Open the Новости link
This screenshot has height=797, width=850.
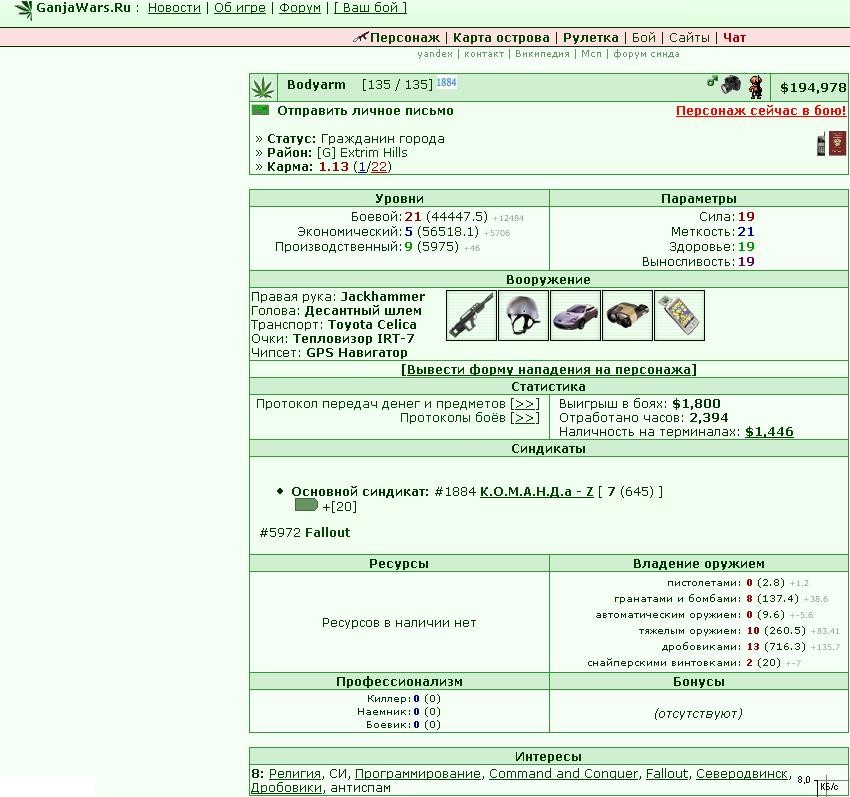[x=174, y=8]
